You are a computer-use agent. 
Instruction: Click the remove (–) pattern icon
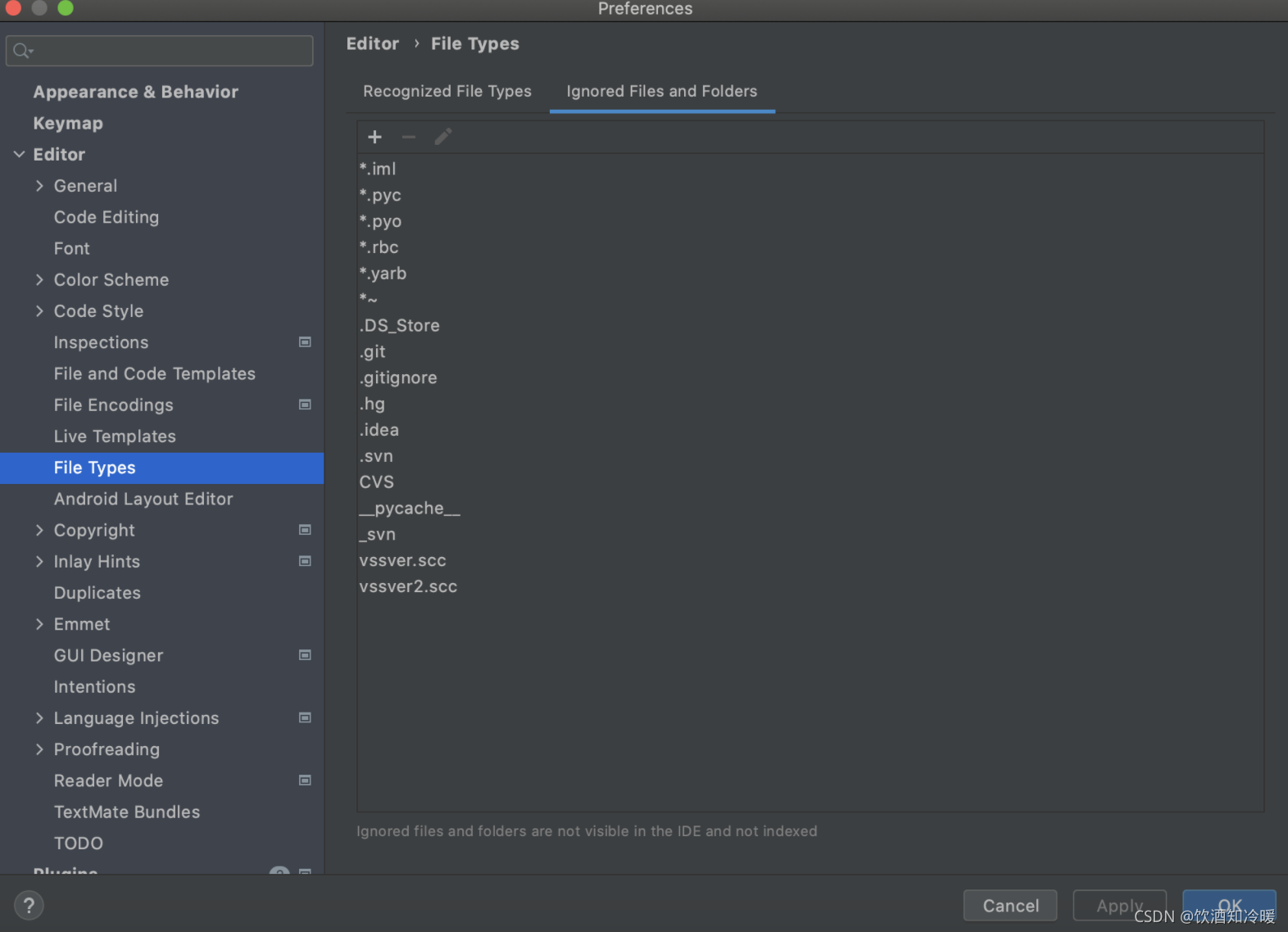pos(408,137)
